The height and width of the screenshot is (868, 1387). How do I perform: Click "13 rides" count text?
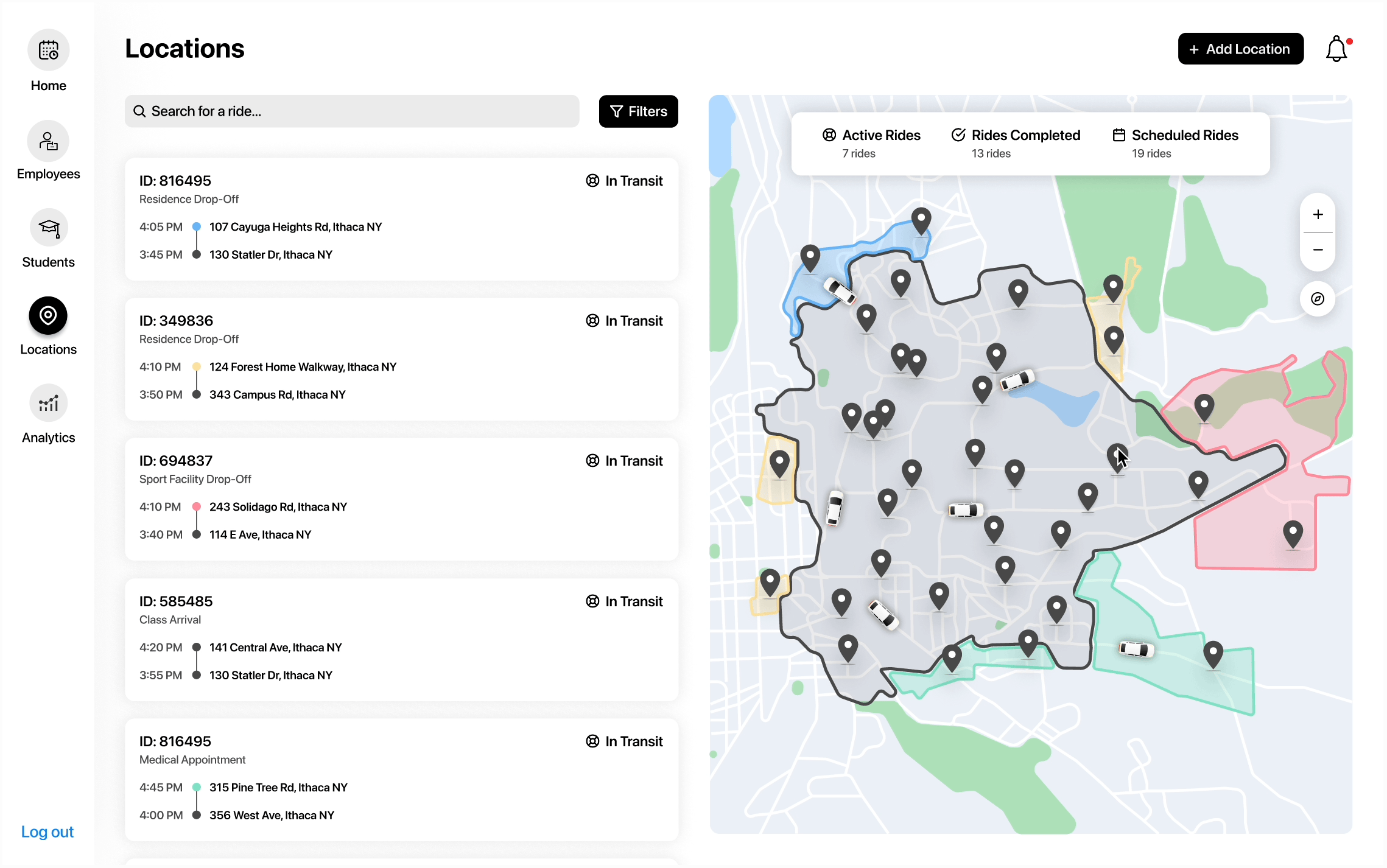tap(991, 153)
